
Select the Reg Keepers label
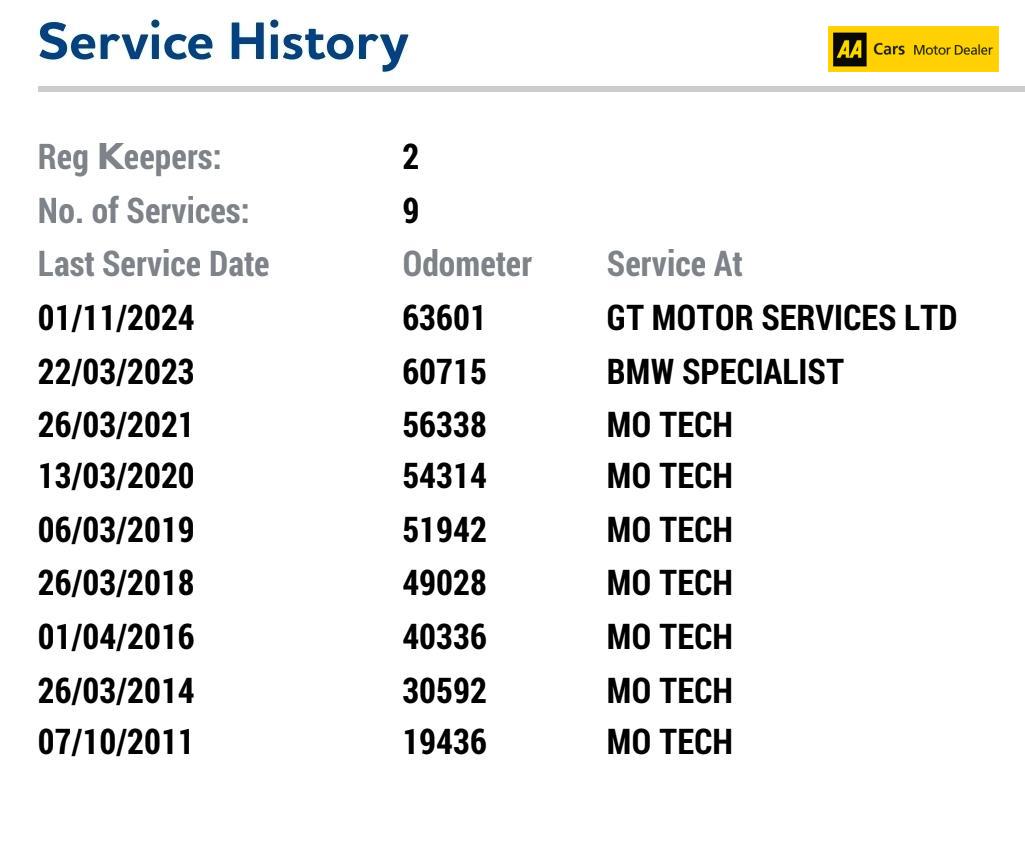[x=129, y=158]
